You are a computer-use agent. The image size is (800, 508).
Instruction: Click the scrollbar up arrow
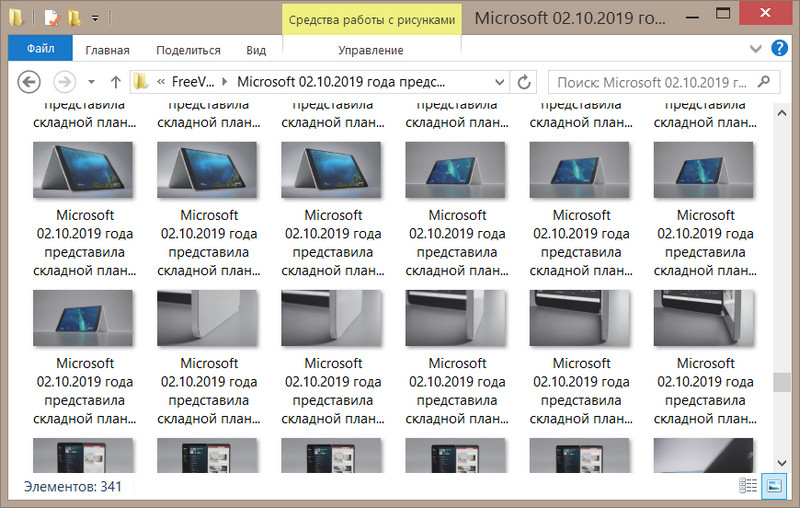click(x=782, y=113)
